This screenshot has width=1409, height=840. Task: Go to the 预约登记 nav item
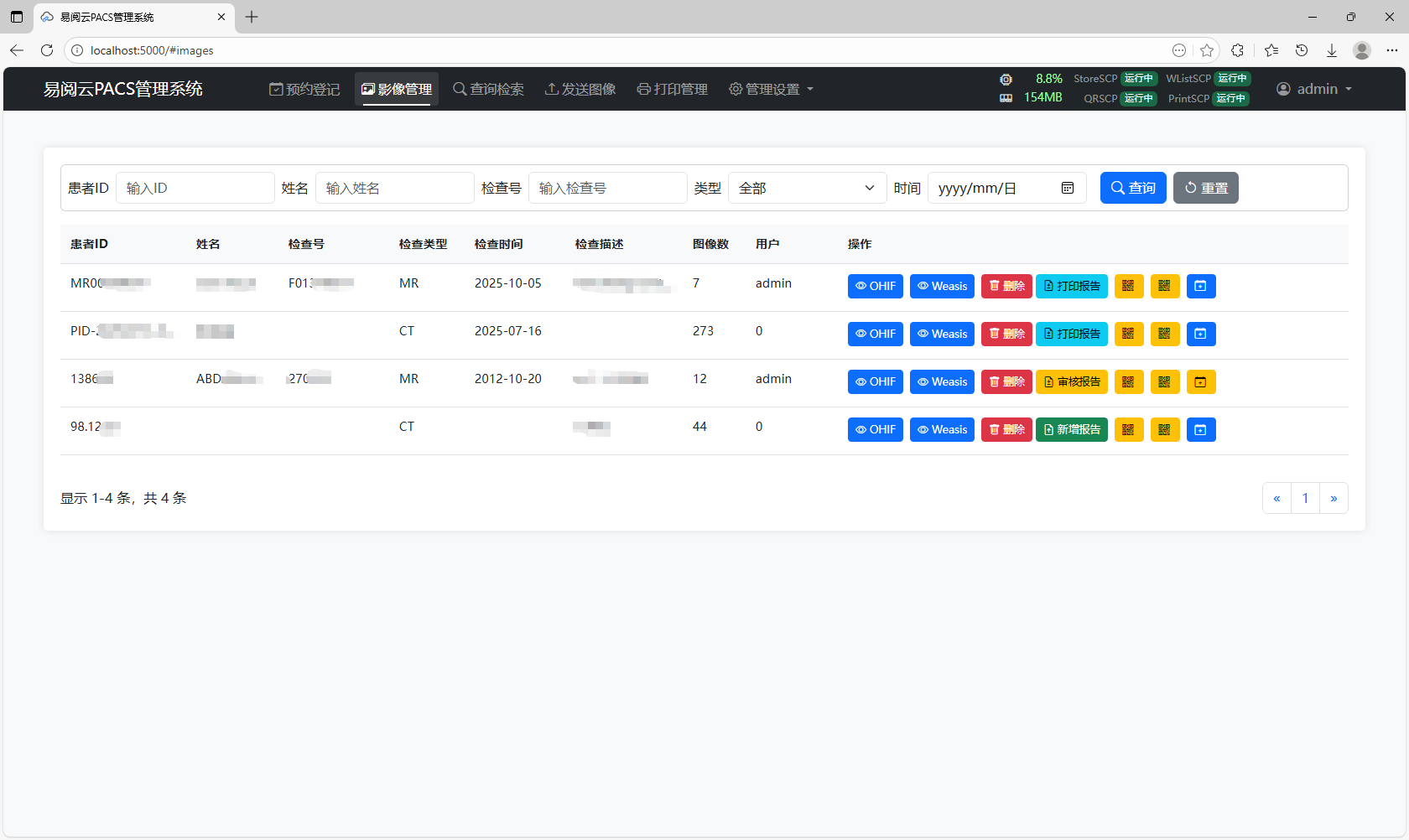304,89
